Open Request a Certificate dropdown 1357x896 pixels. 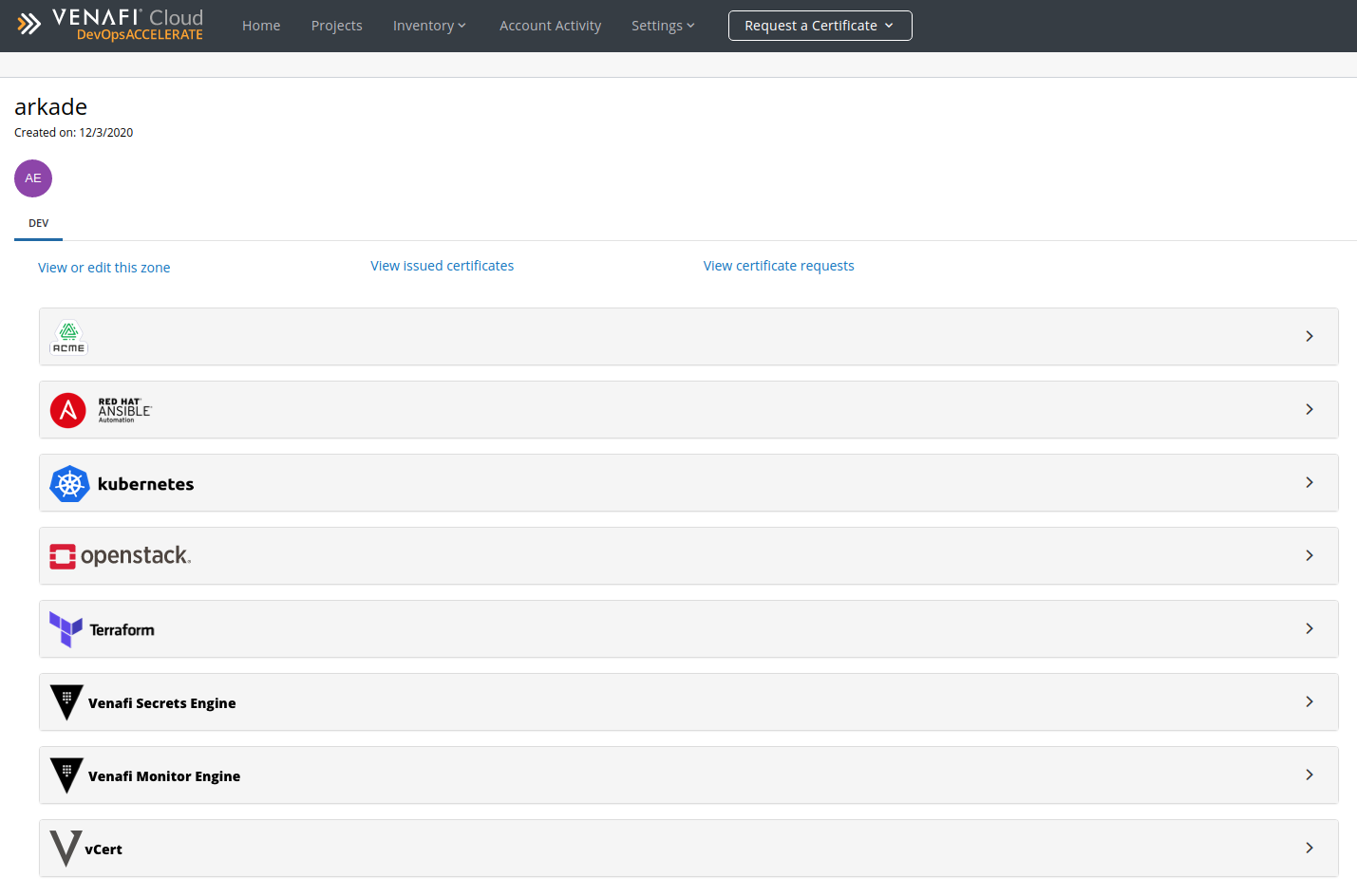[820, 26]
